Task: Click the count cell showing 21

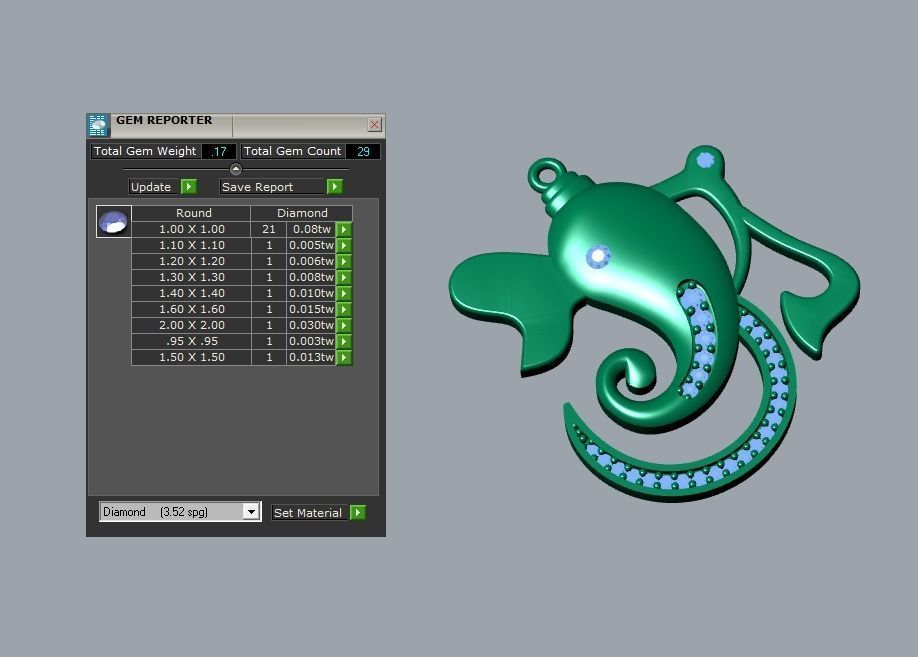Action: click(x=269, y=230)
